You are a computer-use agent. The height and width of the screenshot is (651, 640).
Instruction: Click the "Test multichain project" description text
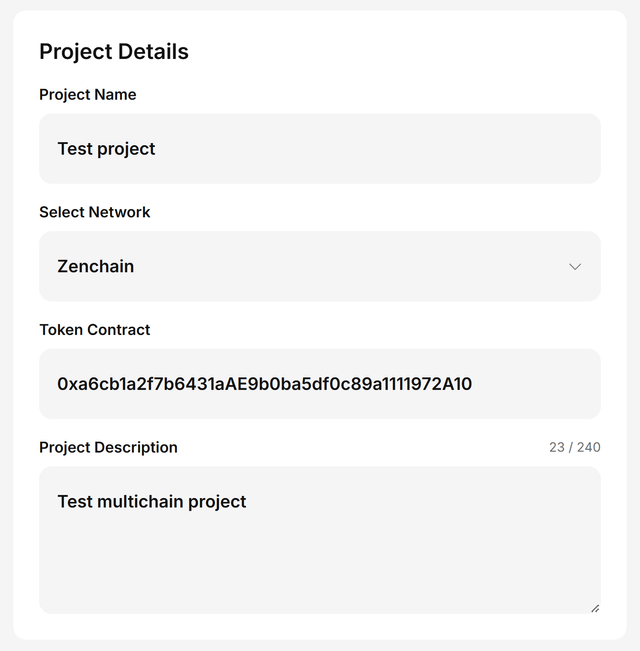[151, 502]
